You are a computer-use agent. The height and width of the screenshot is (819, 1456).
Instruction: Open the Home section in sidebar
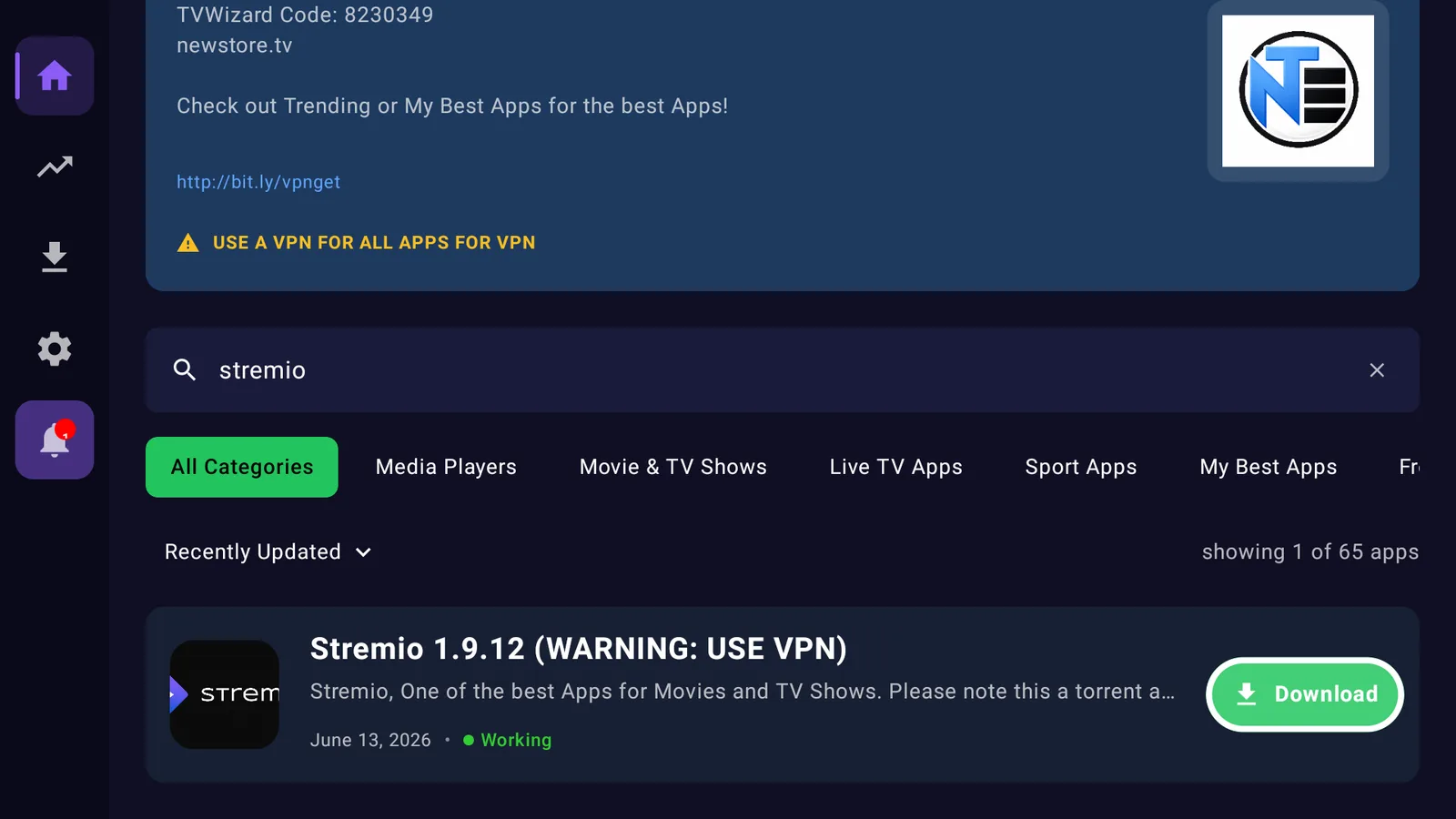click(x=55, y=76)
